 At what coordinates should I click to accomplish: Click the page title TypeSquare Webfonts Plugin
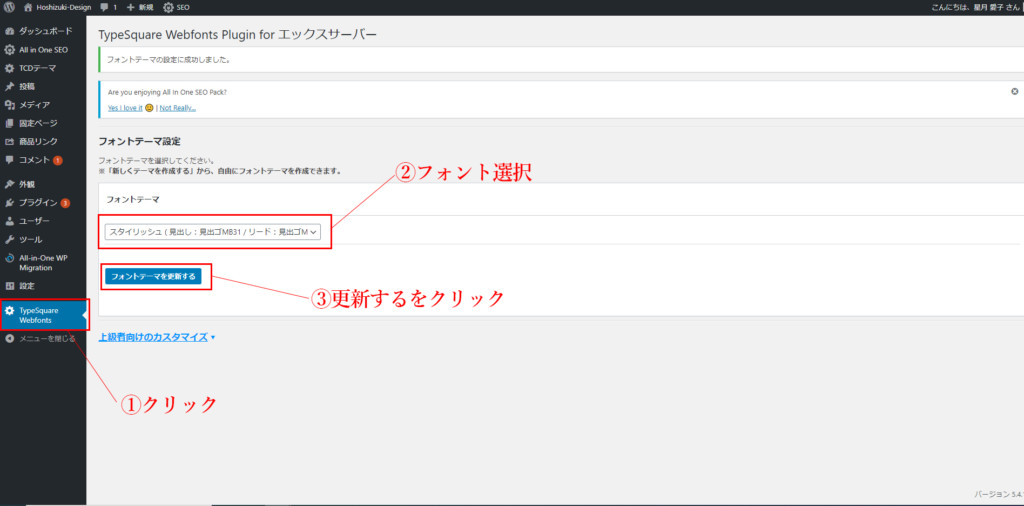pyautogui.click(x=238, y=35)
